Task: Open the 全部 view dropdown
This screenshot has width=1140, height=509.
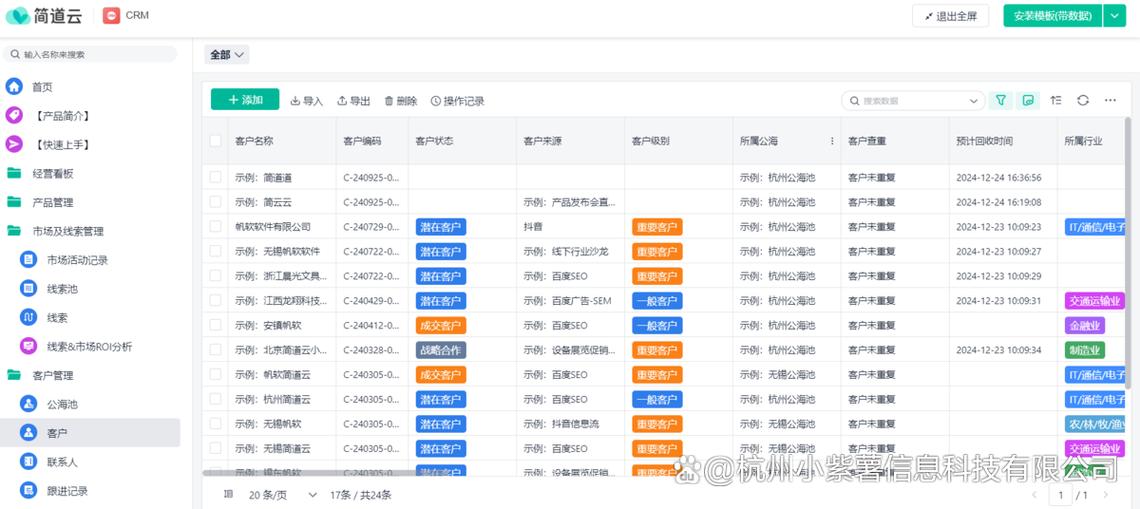Action: pyautogui.click(x=227, y=55)
